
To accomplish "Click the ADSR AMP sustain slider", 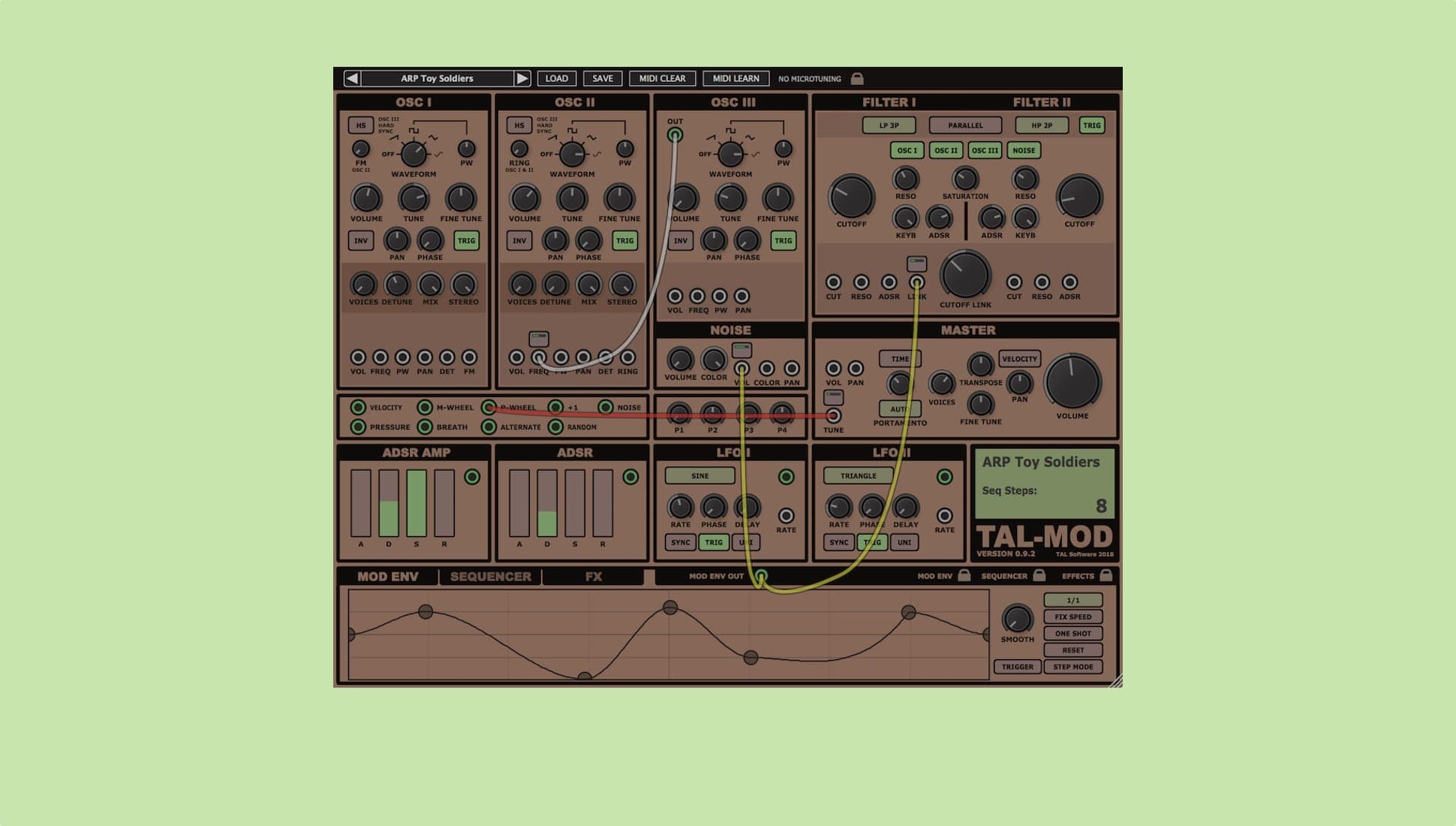I will 417,503.
